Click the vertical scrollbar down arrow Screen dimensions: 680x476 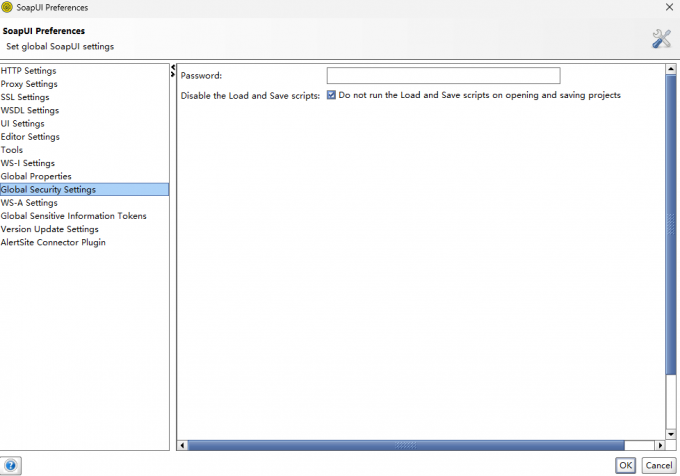pos(671,434)
